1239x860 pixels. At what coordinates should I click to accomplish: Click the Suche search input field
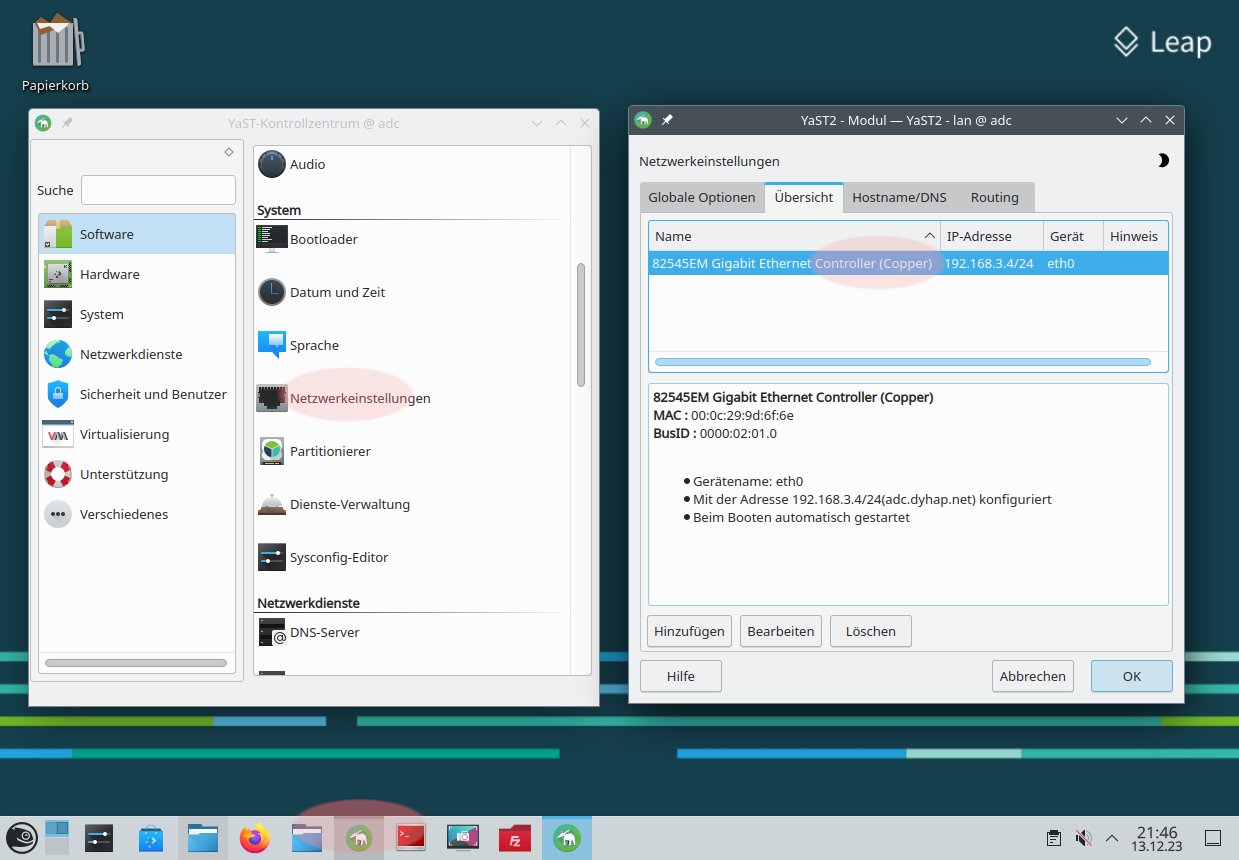[x=158, y=190]
